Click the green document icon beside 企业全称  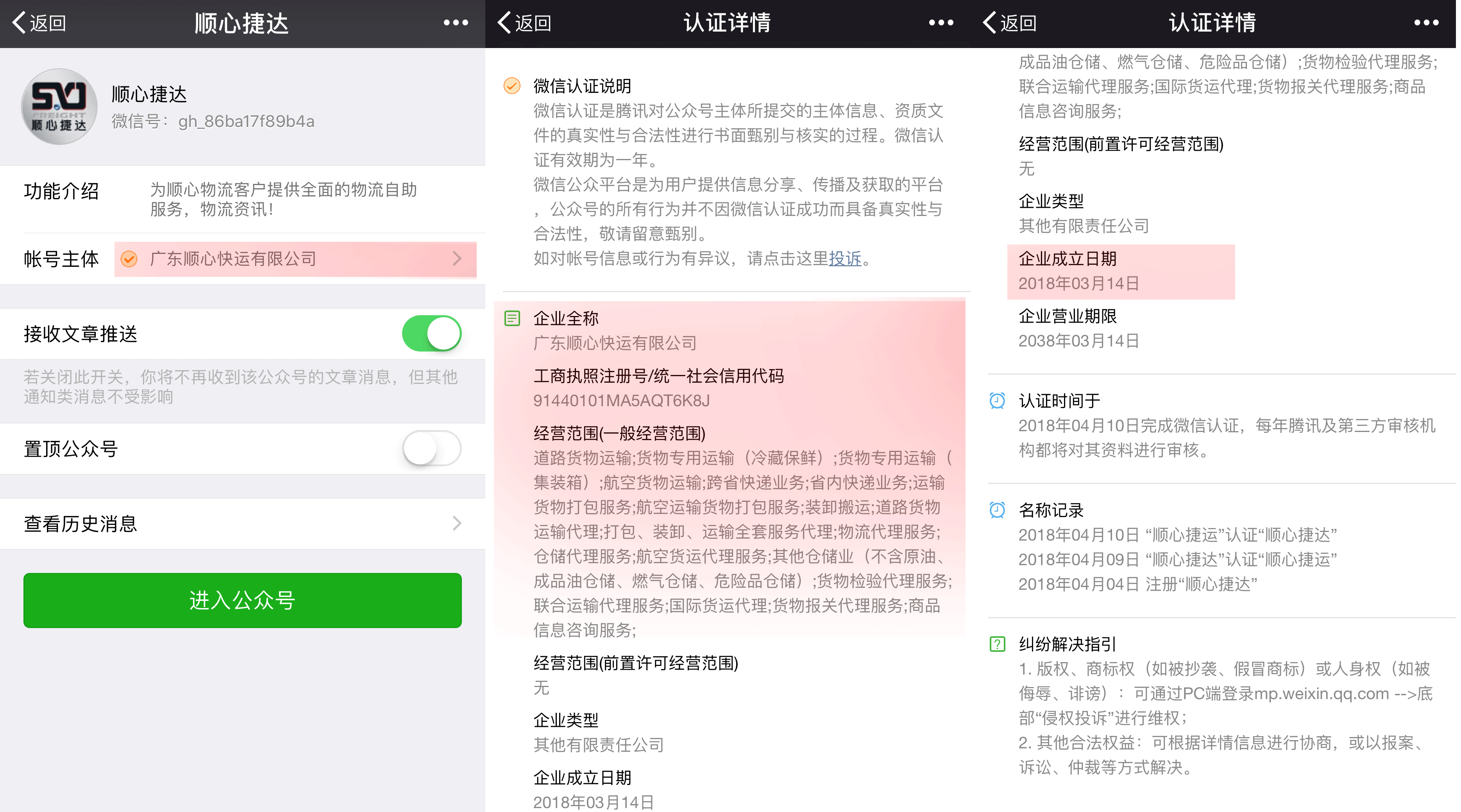(512, 319)
